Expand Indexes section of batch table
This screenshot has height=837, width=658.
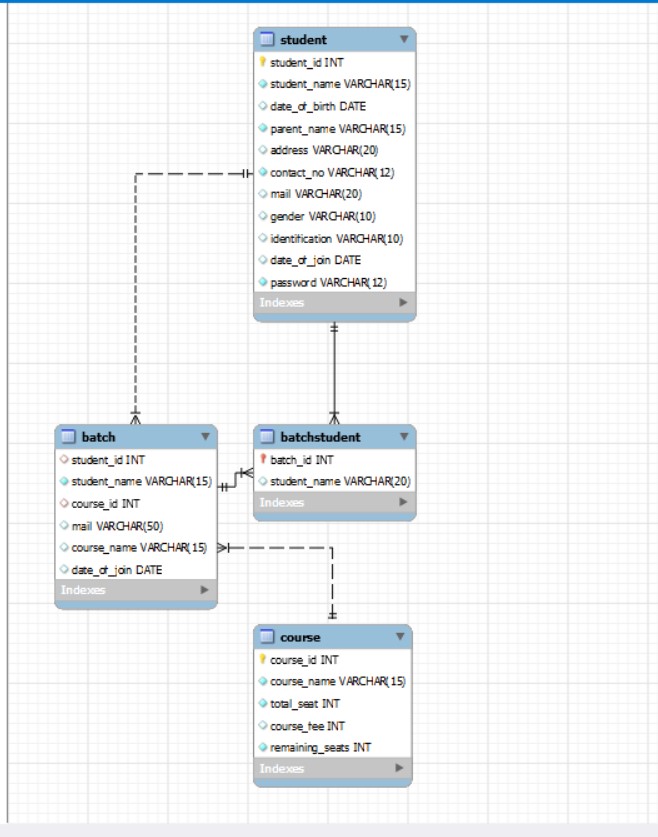point(204,590)
